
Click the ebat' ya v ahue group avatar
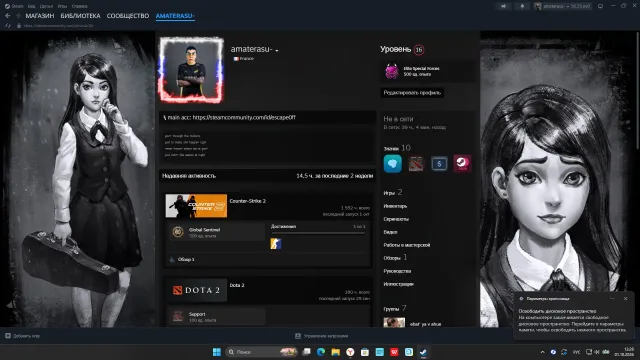tap(394, 322)
